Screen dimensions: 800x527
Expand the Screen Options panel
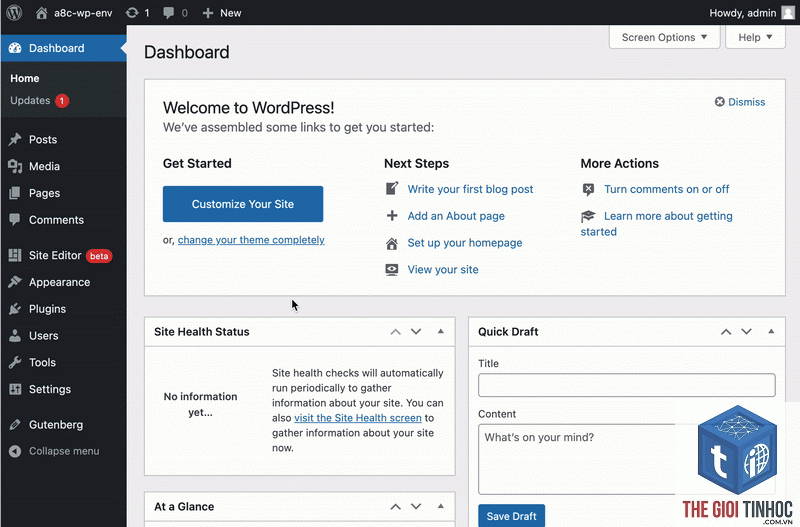coord(664,37)
